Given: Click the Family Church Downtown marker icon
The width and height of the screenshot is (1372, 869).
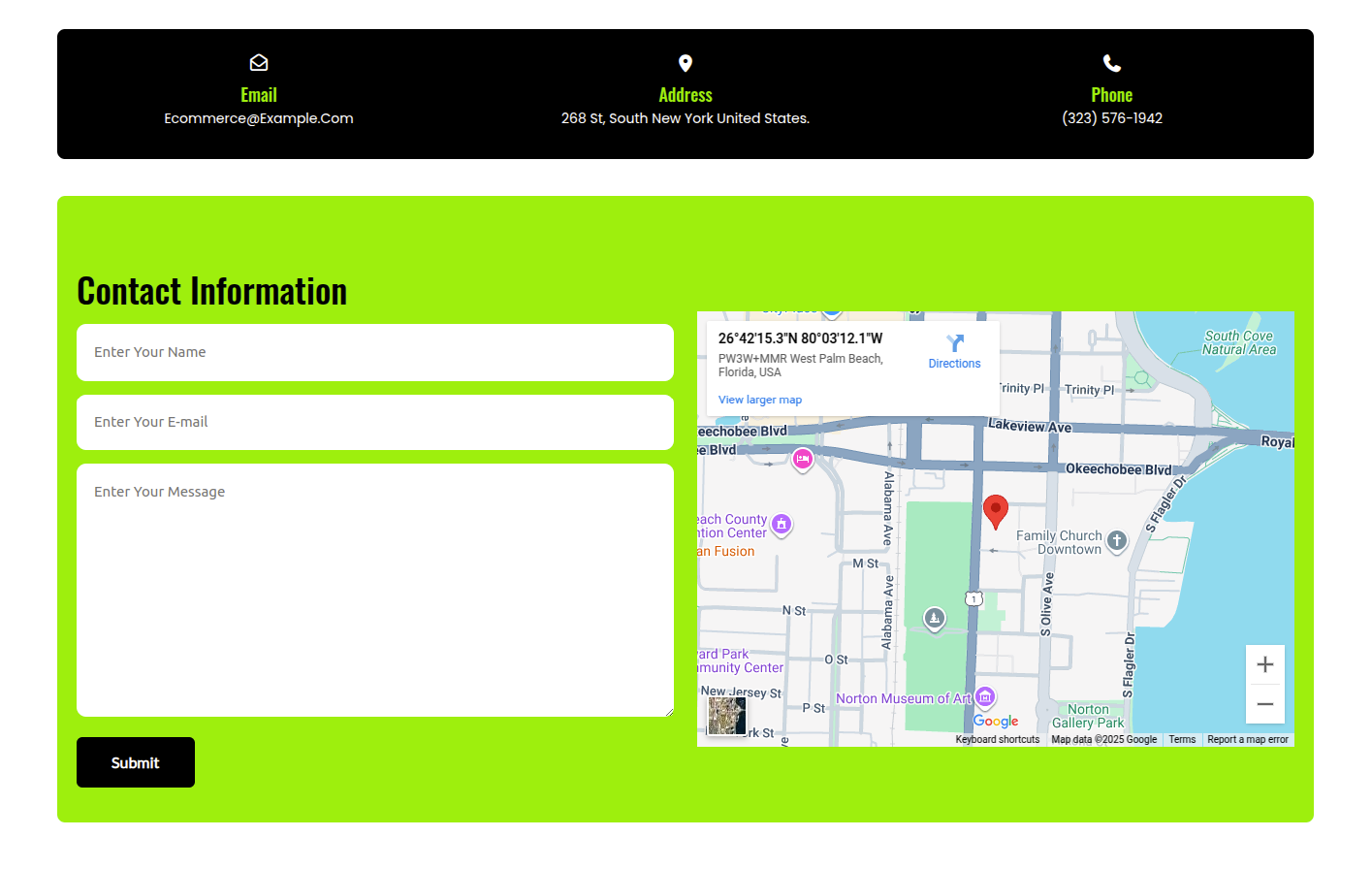Looking at the screenshot, I should pos(1117,540).
